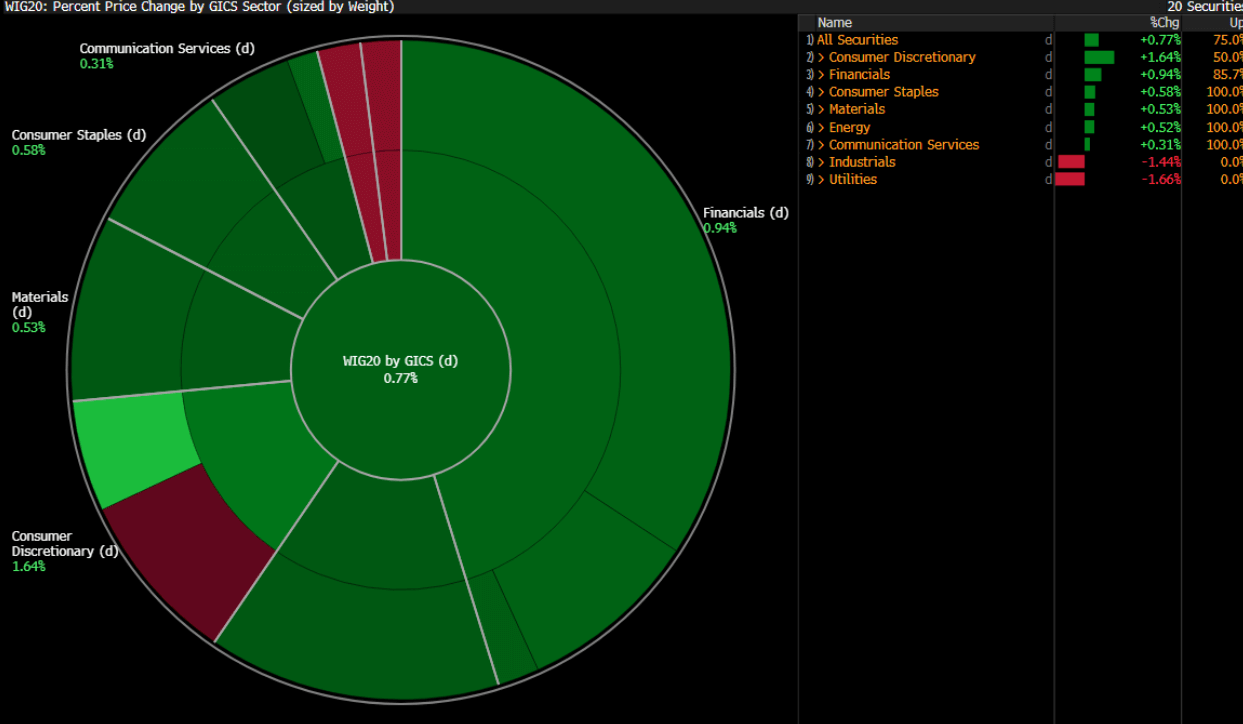Click the WIG20 by GICS center circle
The image size is (1243, 724).
400,369
